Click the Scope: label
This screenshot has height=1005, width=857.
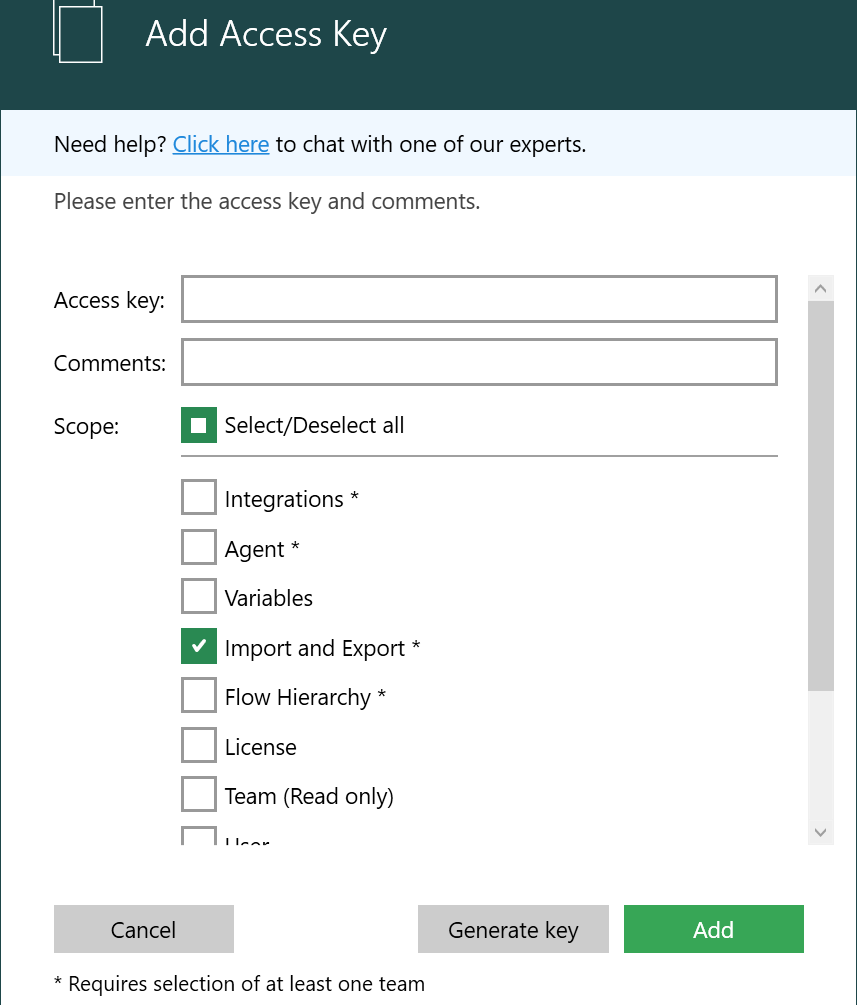point(87,426)
